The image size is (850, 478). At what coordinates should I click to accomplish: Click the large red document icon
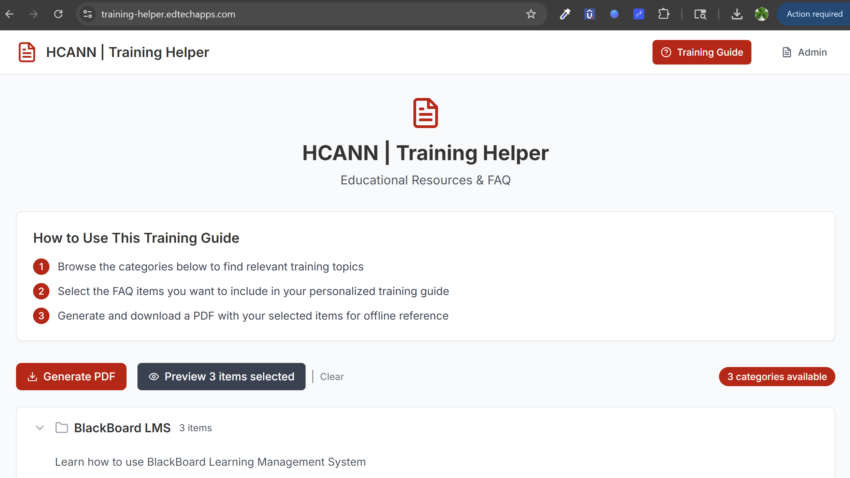[x=426, y=113]
